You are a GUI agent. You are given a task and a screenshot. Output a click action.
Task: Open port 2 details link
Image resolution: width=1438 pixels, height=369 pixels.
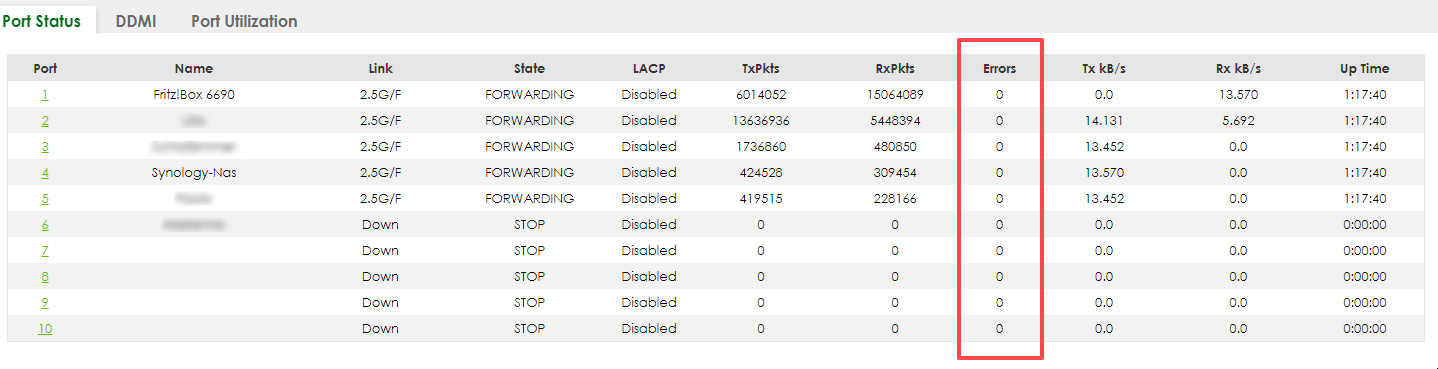click(x=45, y=121)
